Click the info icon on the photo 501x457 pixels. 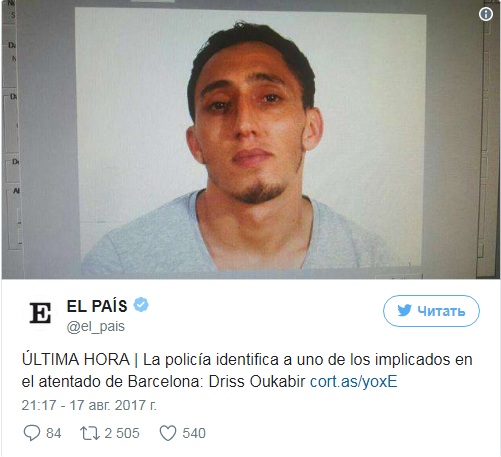486,14
